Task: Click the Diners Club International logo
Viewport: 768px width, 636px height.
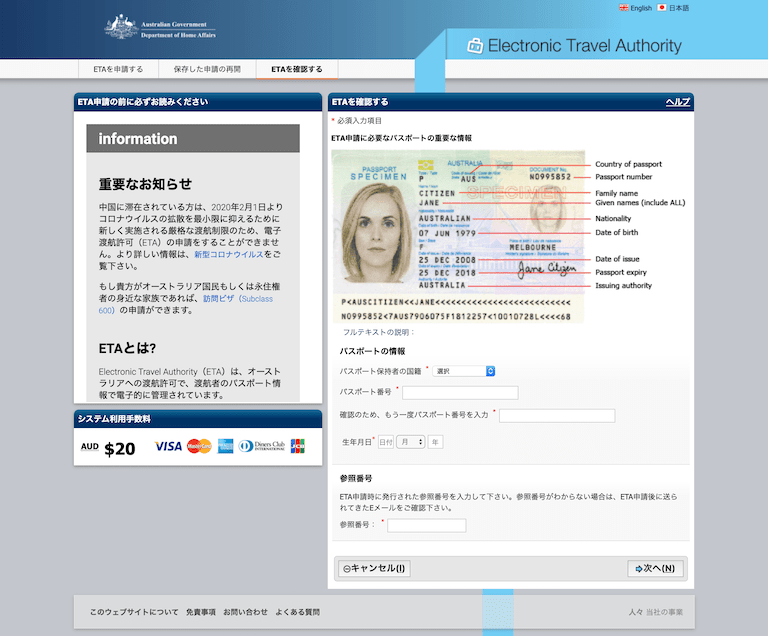Action: [x=262, y=446]
